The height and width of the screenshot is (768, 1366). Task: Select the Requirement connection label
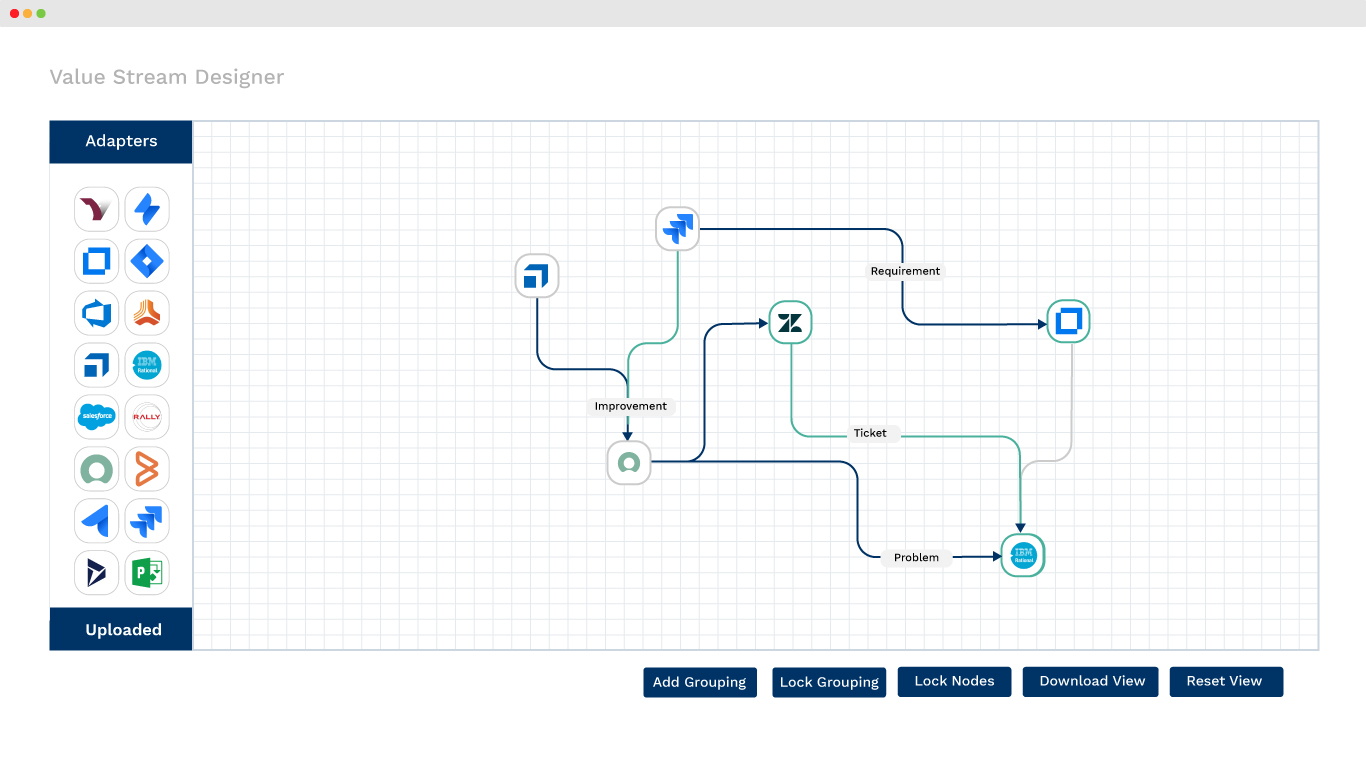click(905, 271)
